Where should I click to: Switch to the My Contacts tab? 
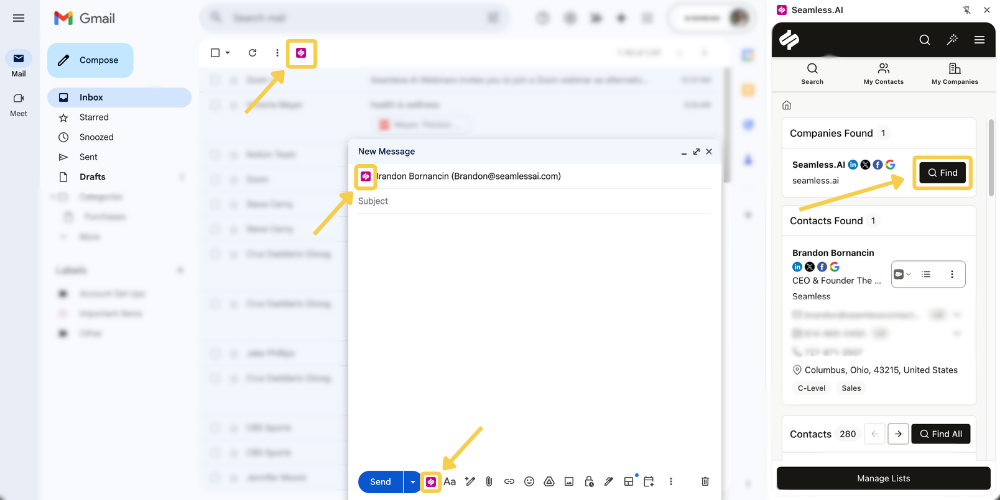pos(883,74)
